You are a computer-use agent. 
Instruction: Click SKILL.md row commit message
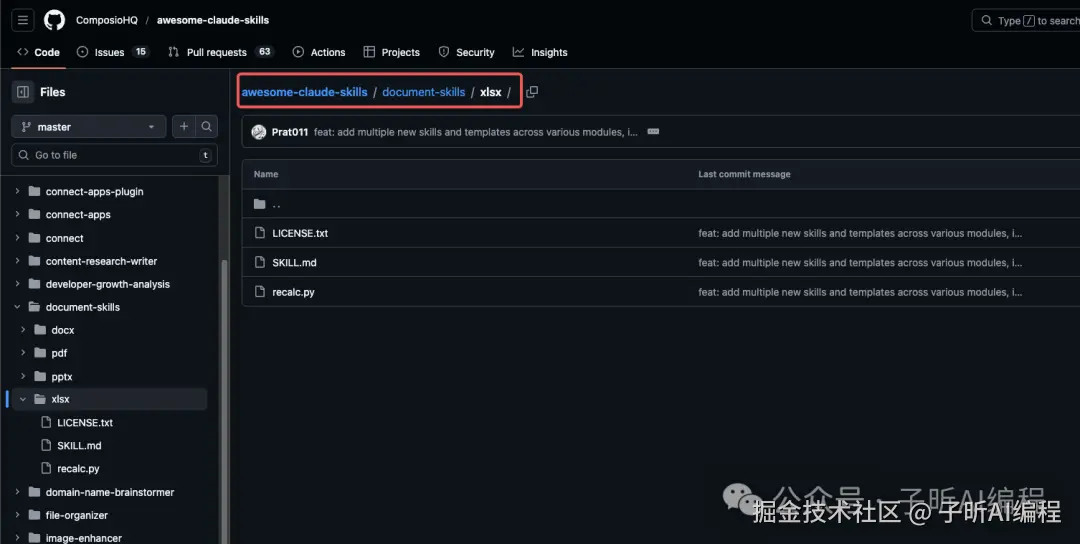pyautogui.click(x=860, y=262)
